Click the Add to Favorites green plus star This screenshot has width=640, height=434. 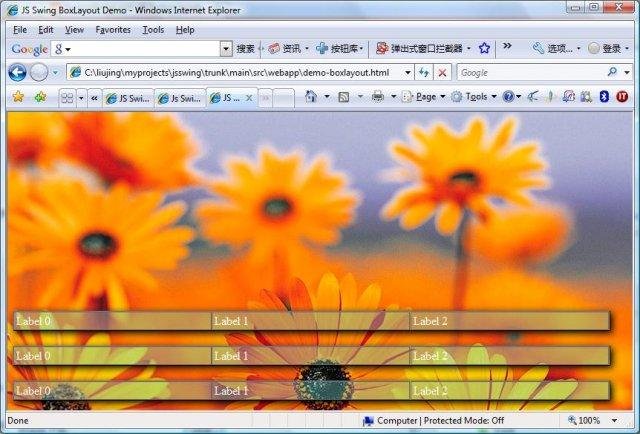40,97
